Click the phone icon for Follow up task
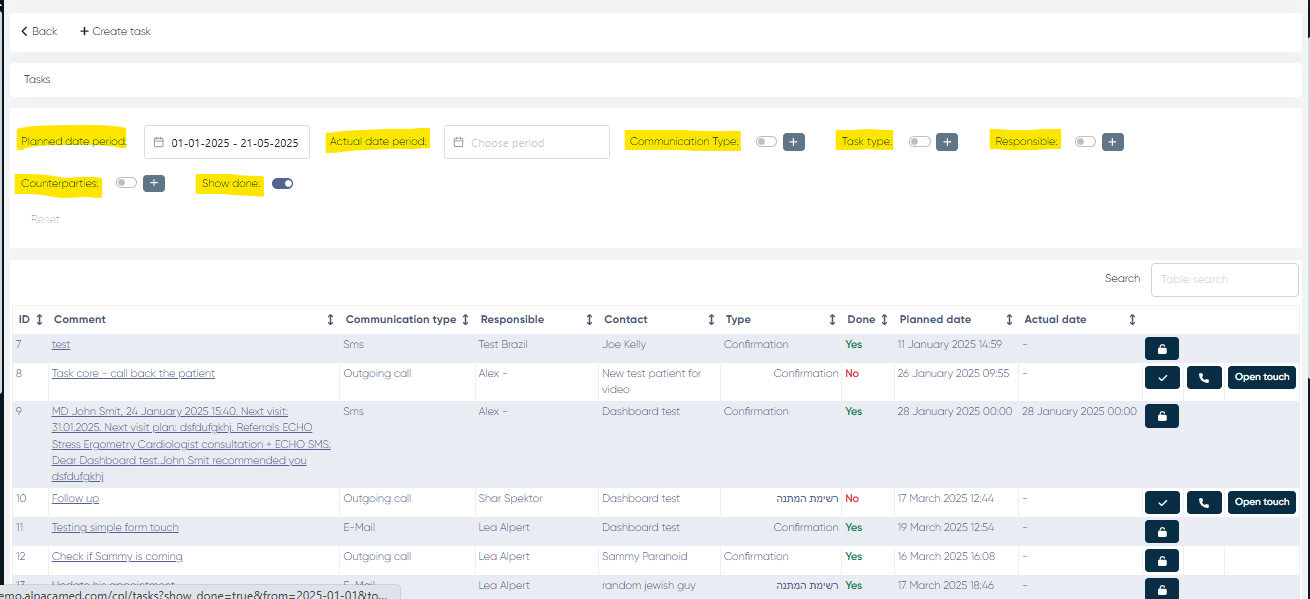 pos(1204,502)
